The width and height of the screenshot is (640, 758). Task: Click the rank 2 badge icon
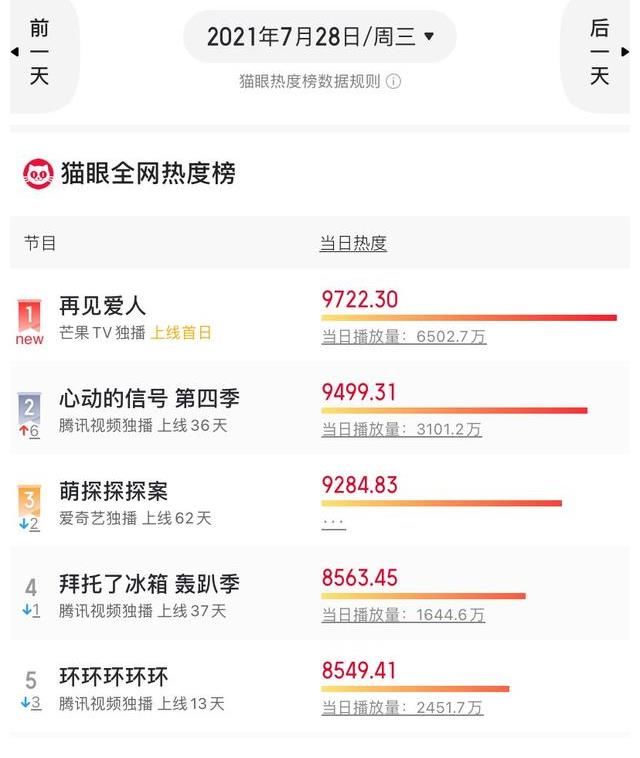pyautogui.click(x=30, y=407)
